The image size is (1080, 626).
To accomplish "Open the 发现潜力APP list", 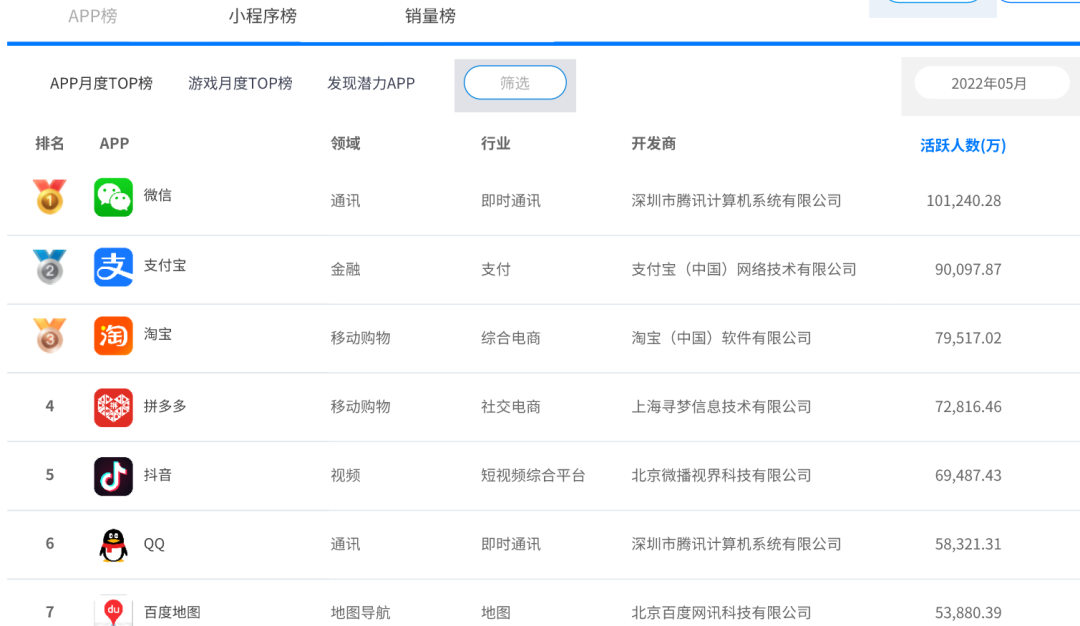I will [371, 83].
